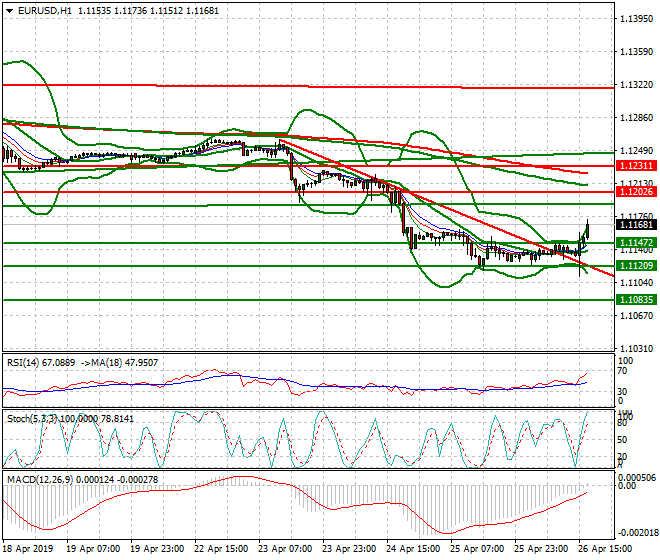
Task: Click the 22 Apr 15:00 time label
Action: pos(221,549)
